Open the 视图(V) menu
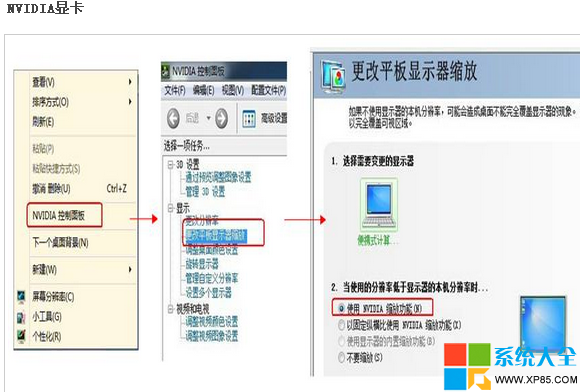The image size is (580, 392). click(x=233, y=90)
